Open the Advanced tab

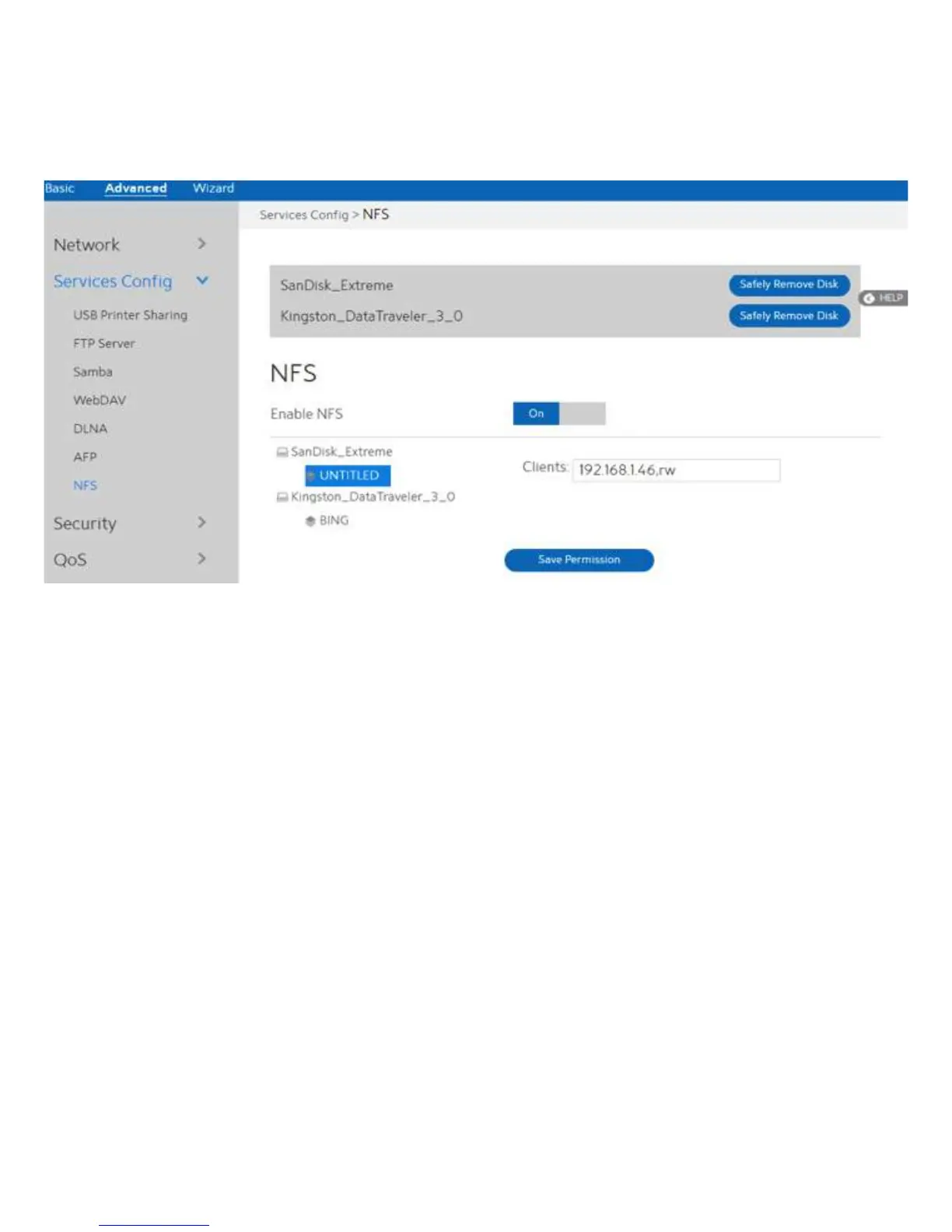coord(135,188)
